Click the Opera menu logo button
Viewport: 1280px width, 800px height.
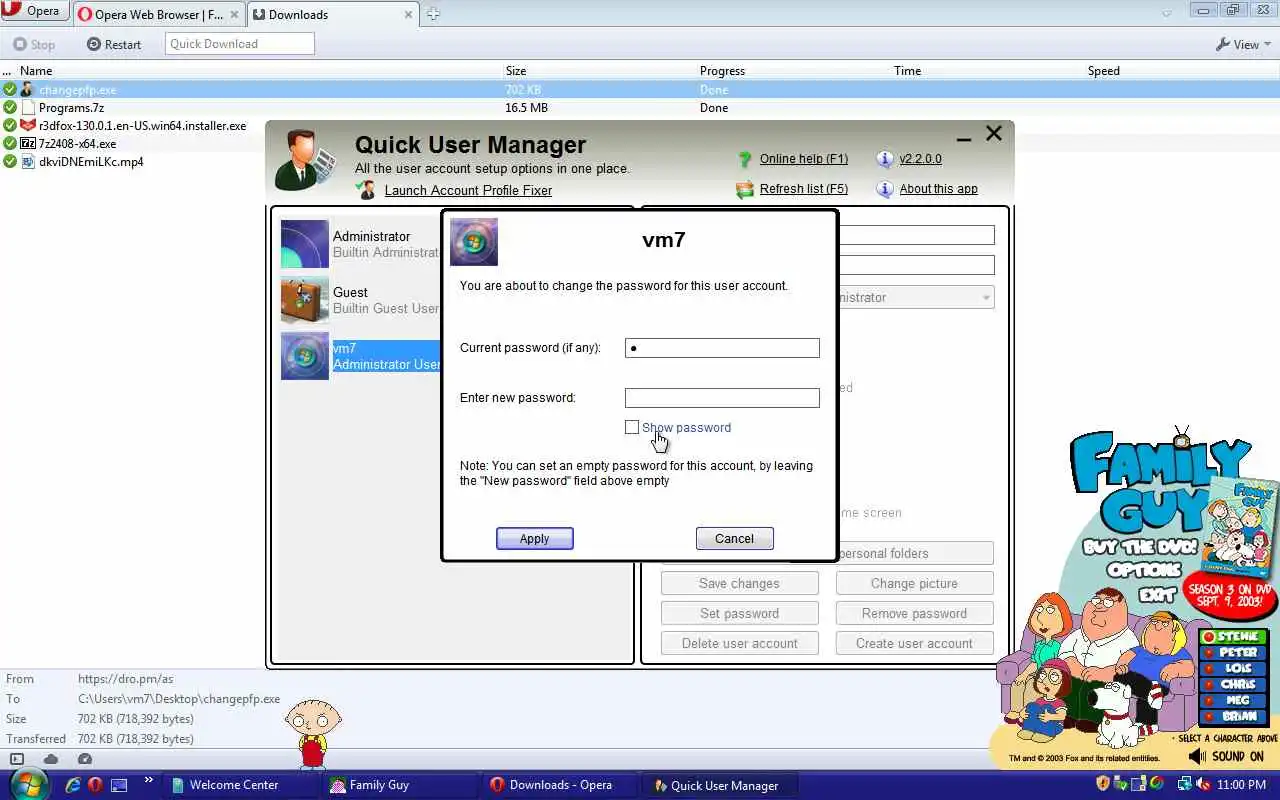(34, 12)
